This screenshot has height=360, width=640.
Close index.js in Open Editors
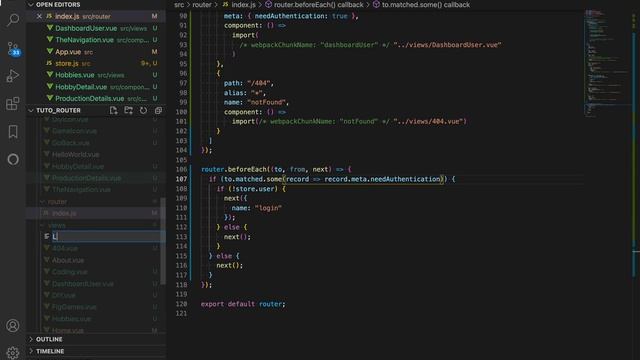pyautogui.click(x=39, y=16)
